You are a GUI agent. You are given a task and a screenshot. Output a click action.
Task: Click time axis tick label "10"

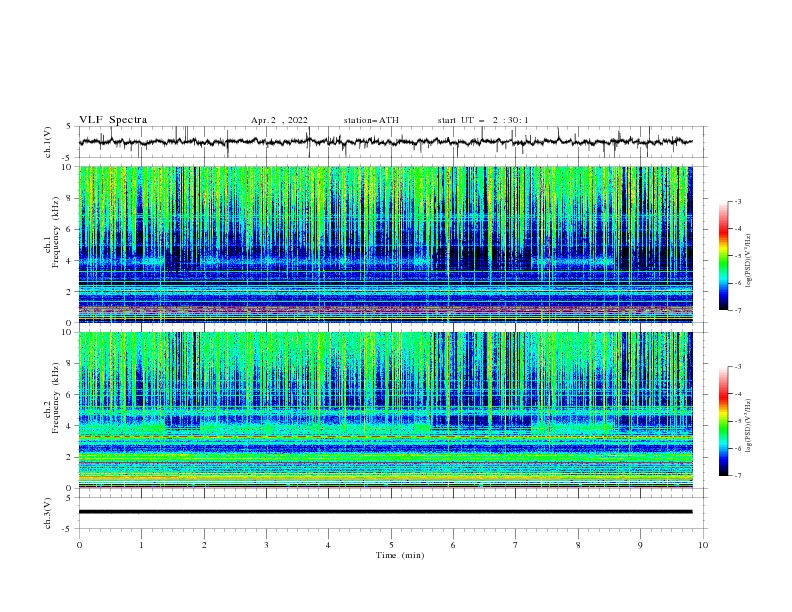[703, 545]
